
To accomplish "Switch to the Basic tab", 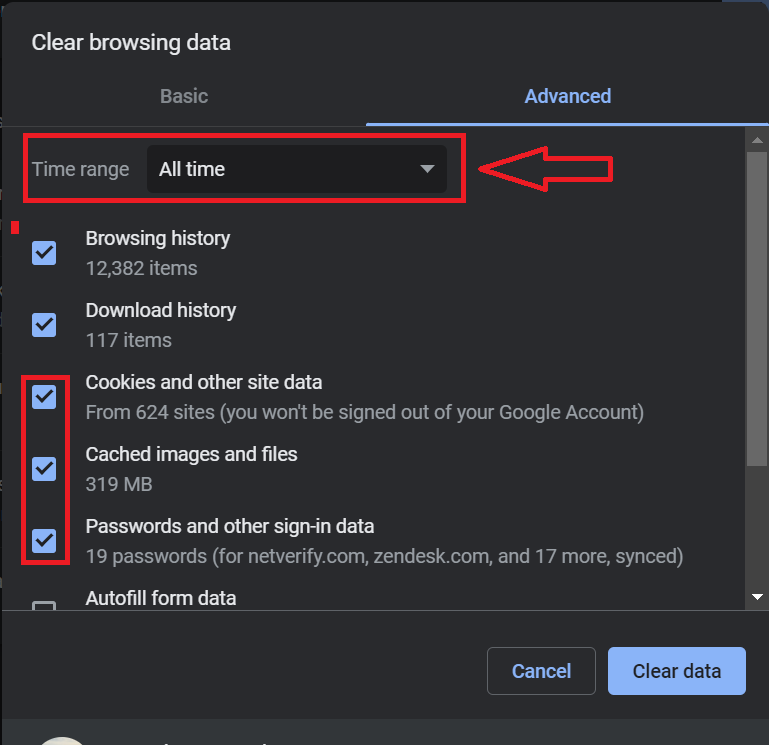I will (184, 96).
